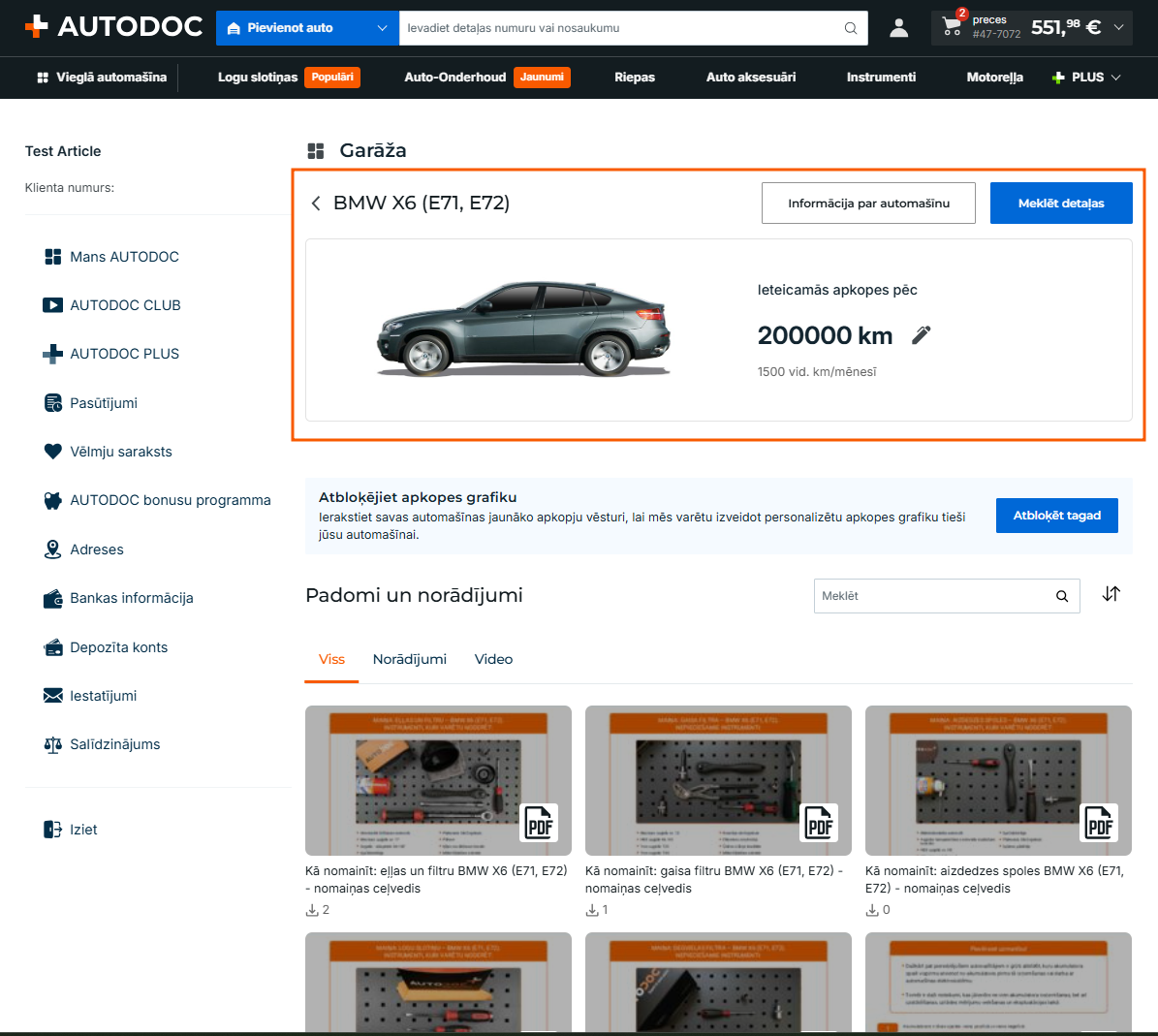1158x1036 pixels.
Task: Open Motoreļļa menu item
Action: [995, 77]
